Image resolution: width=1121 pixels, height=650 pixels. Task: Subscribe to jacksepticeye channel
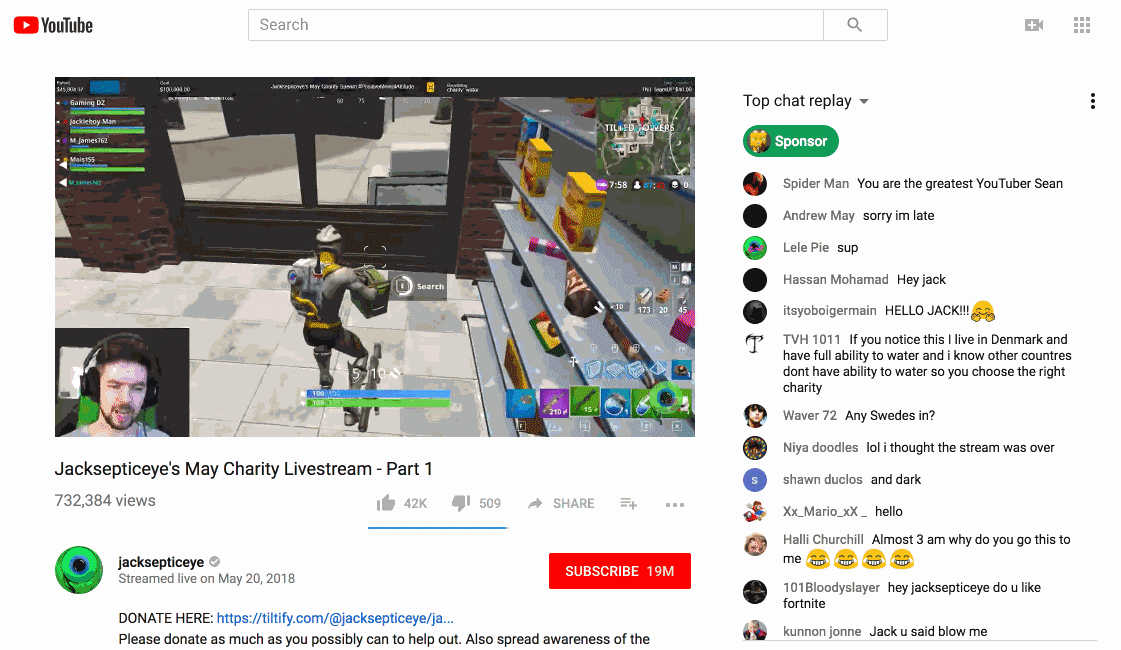[x=620, y=571]
